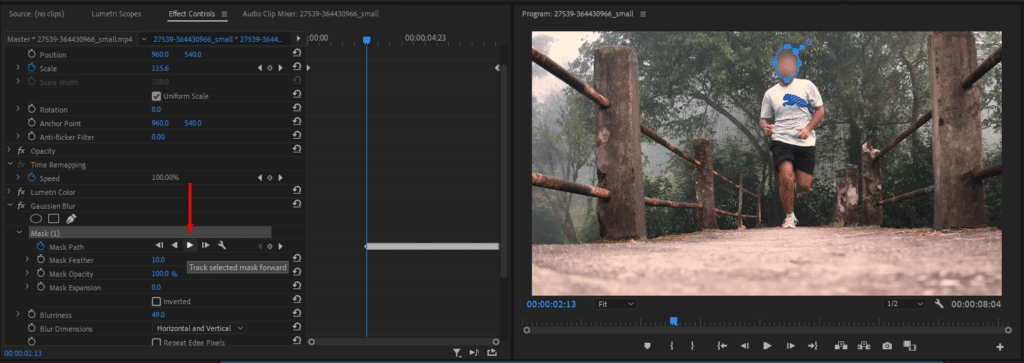Click the Extract button in Program monitor
Screen dimensions: 1024x363
[x=864, y=346]
